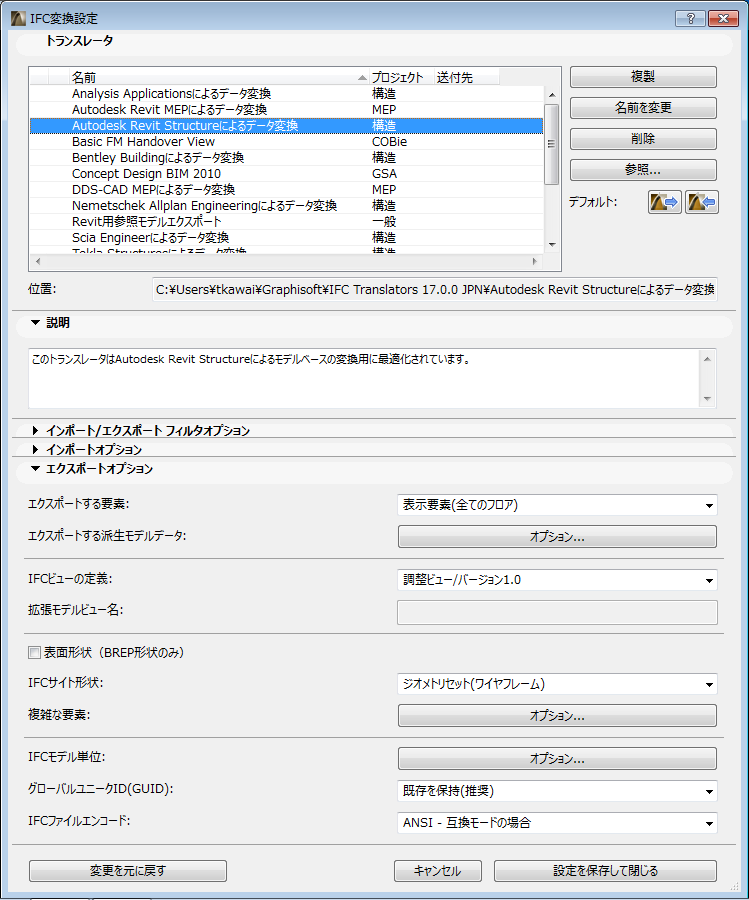Select Bentley Buildingによるデータ変換 translator
Screen dimensions: 749x900
(286, 158)
